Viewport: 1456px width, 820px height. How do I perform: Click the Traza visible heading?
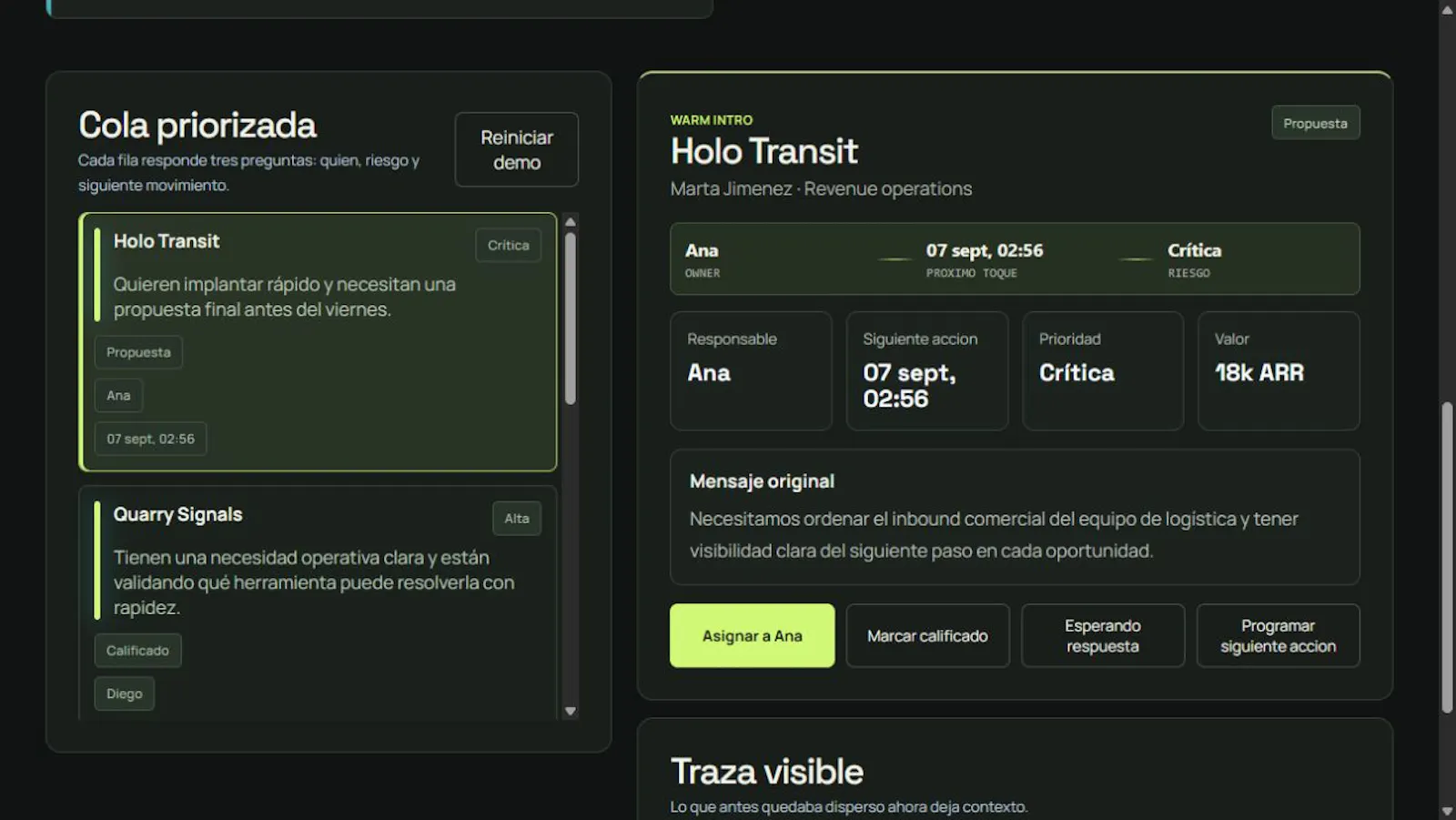(766, 772)
